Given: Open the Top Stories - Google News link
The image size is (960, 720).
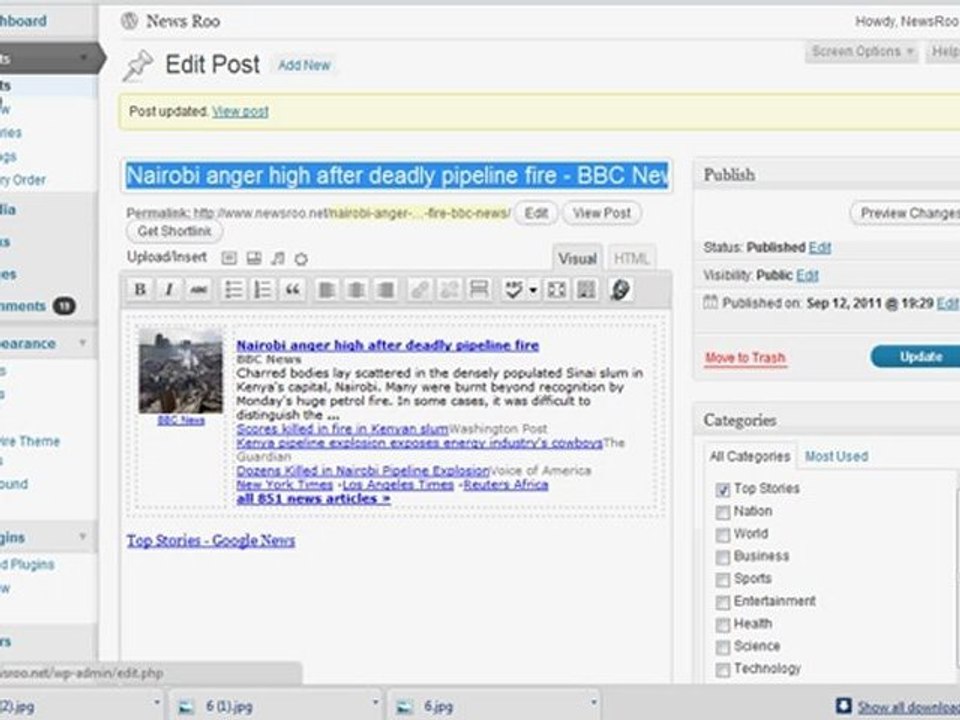Looking at the screenshot, I should [211, 540].
